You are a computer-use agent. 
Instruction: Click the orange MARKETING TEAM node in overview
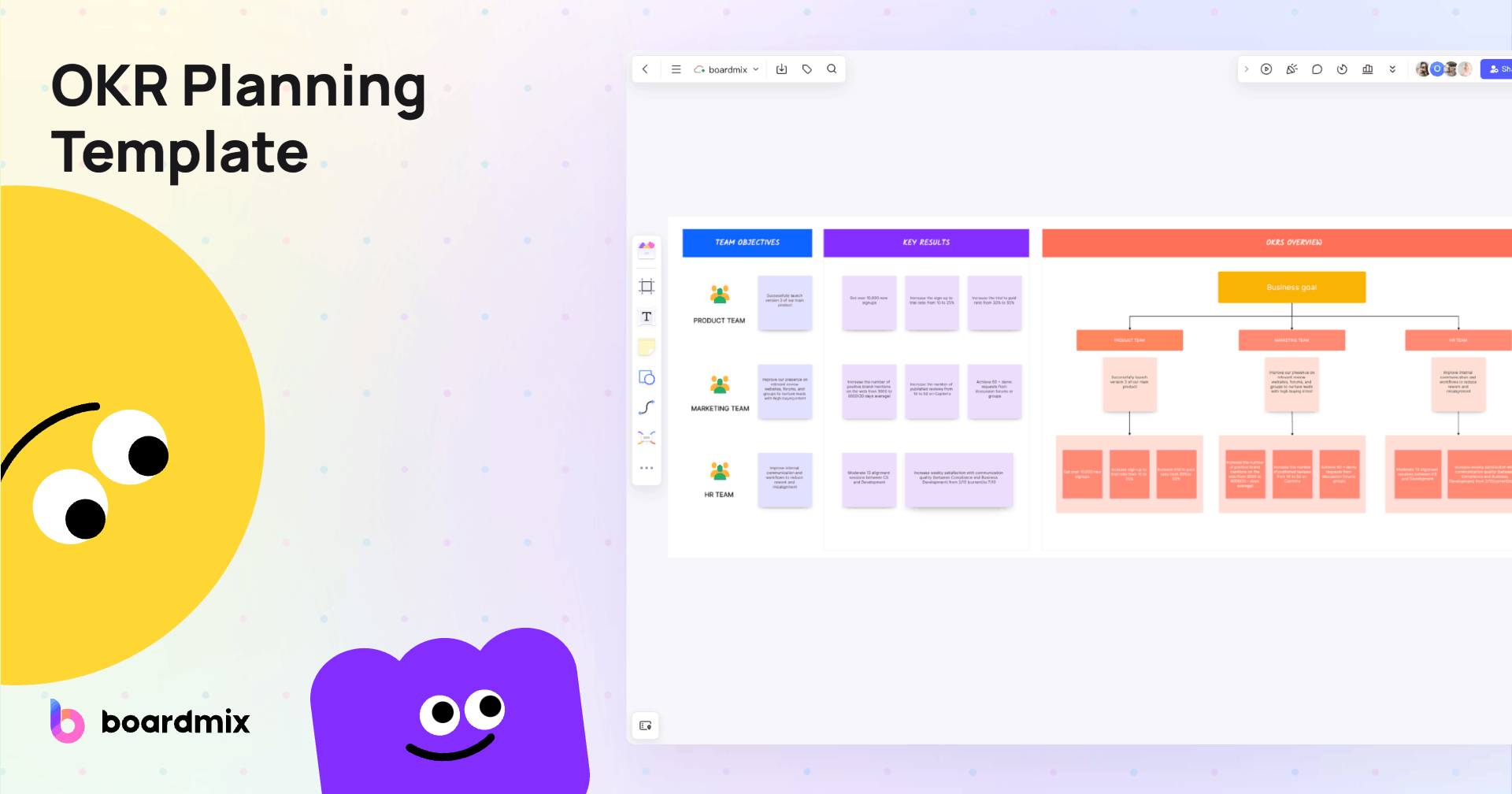coord(1291,340)
